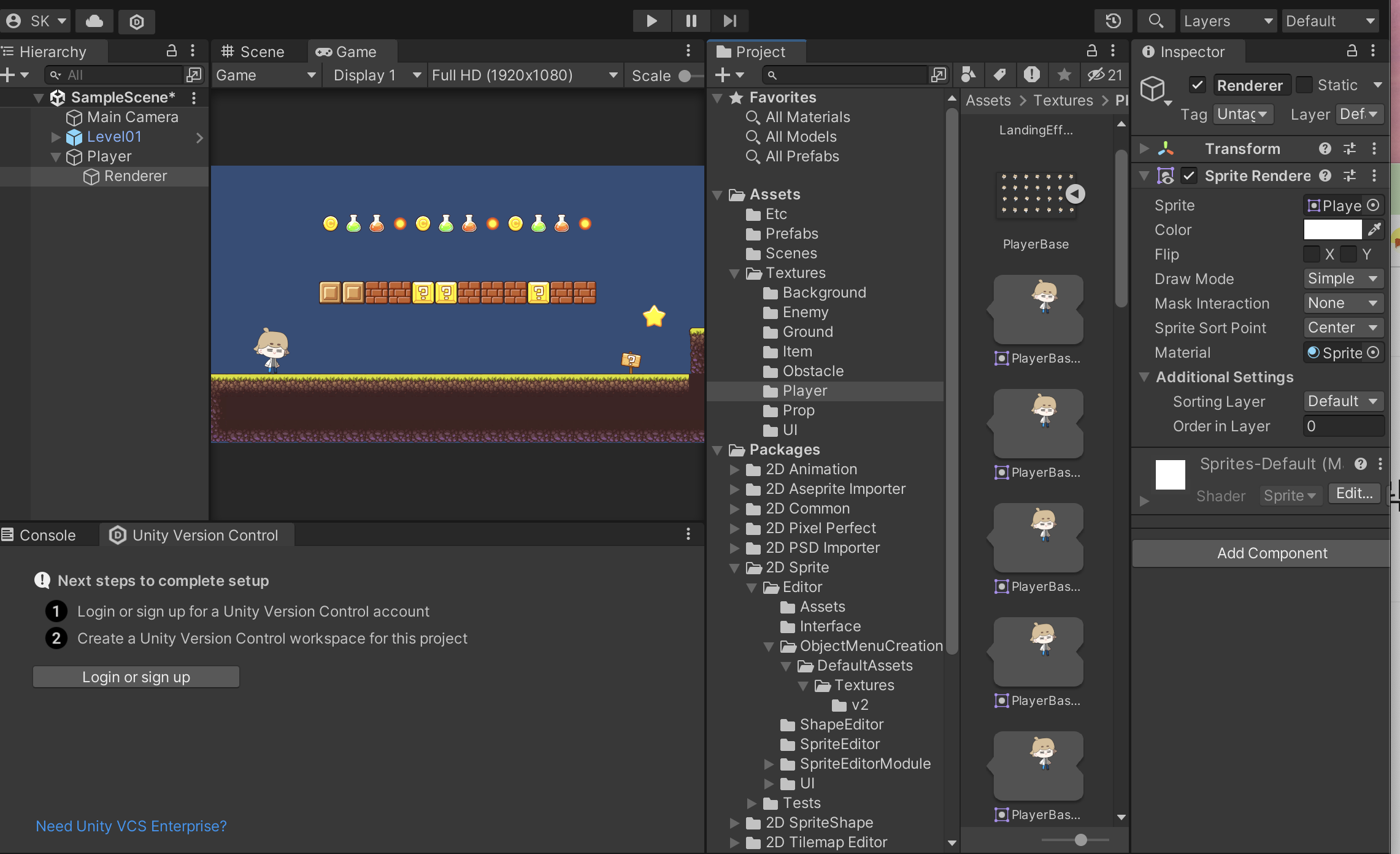
Task: Click material Edit... button
Action: (1354, 493)
